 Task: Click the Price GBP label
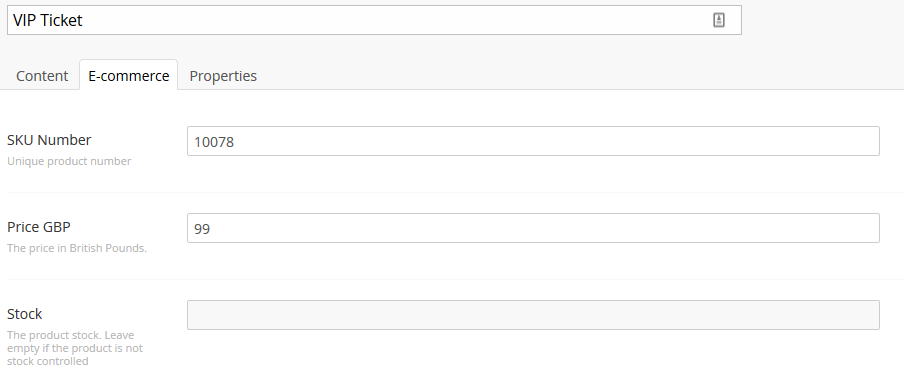(x=39, y=227)
